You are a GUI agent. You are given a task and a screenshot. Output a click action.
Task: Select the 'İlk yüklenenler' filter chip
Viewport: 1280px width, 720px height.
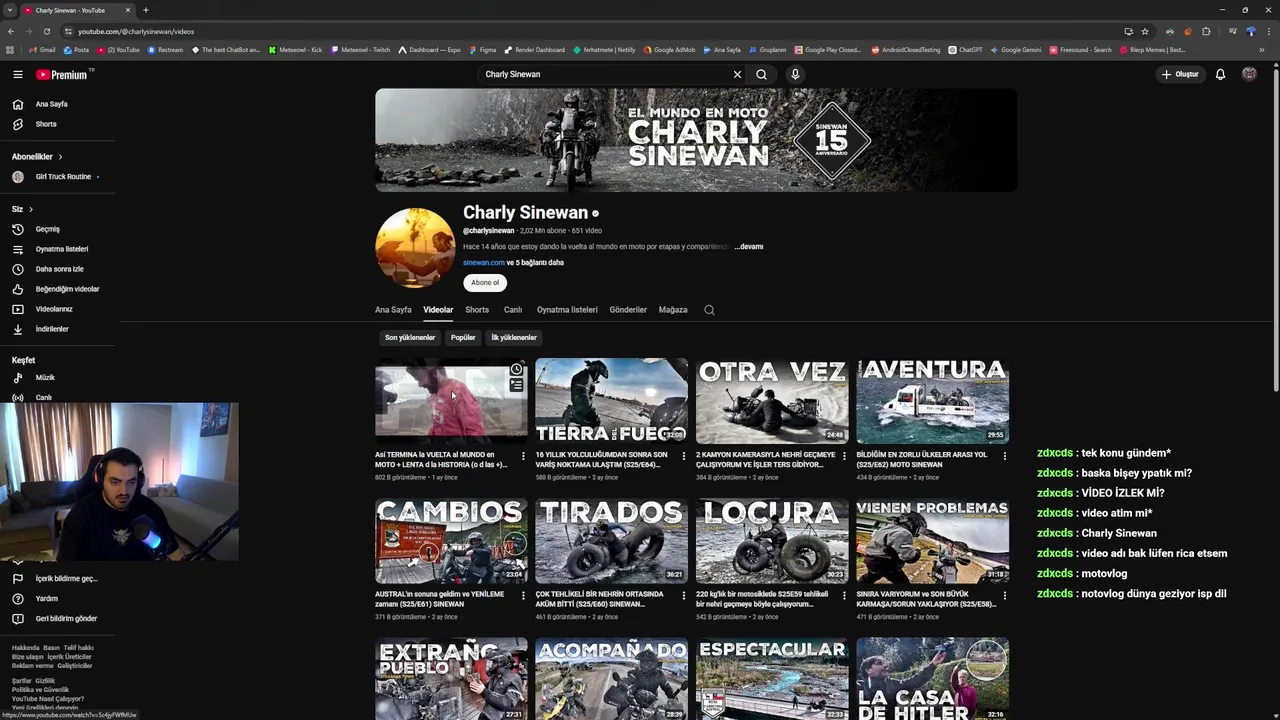pos(514,338)
